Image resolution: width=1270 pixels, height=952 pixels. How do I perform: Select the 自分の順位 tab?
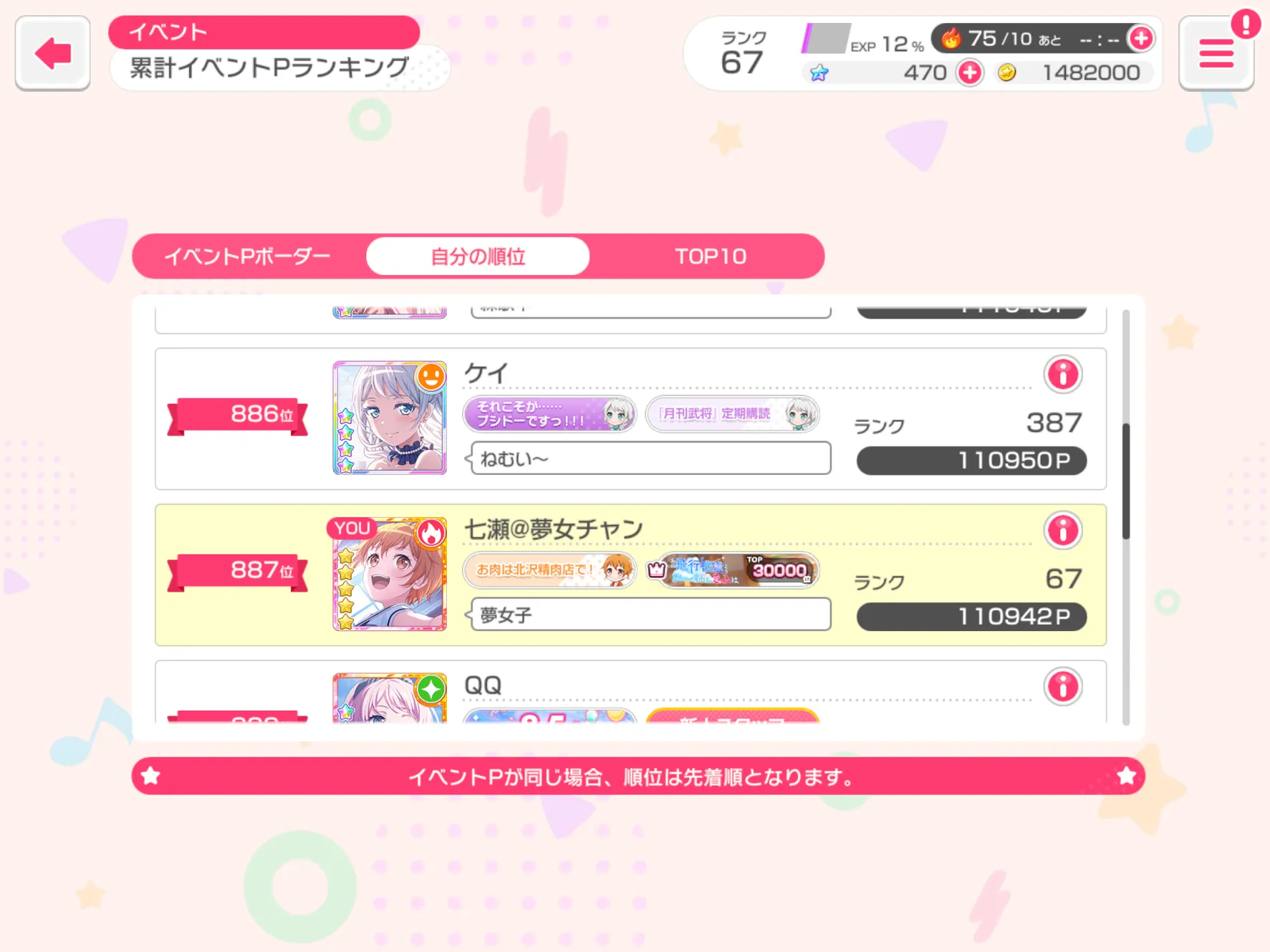478,256
